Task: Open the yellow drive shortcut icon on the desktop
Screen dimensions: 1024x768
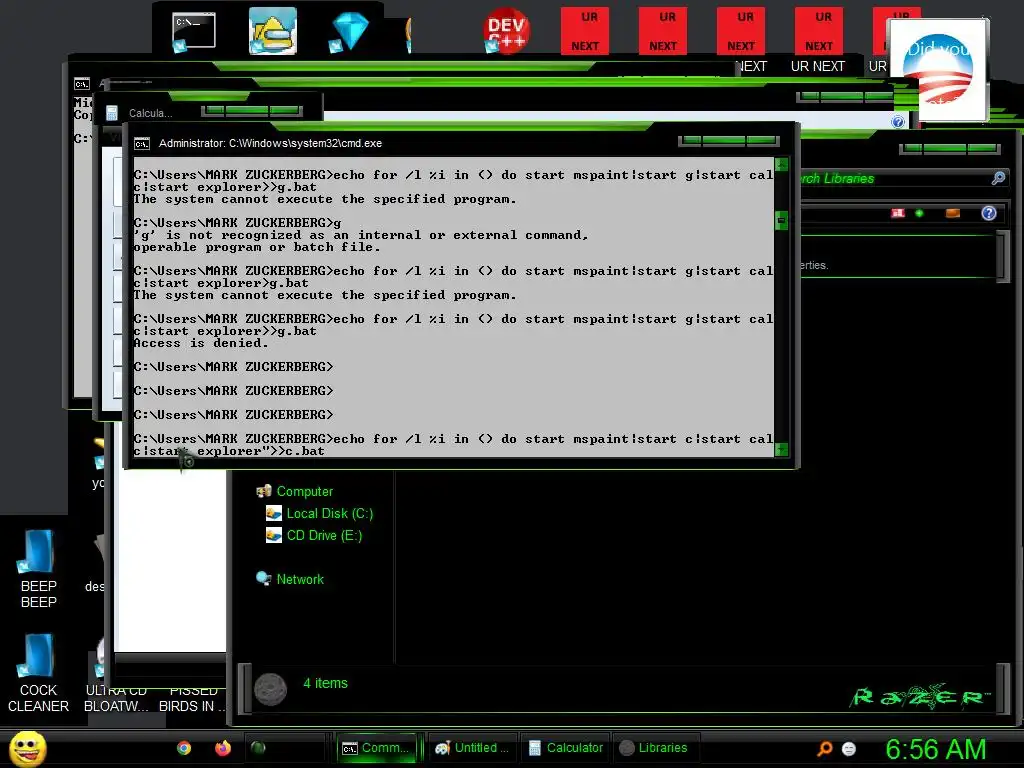Action: tap(273, 31)
